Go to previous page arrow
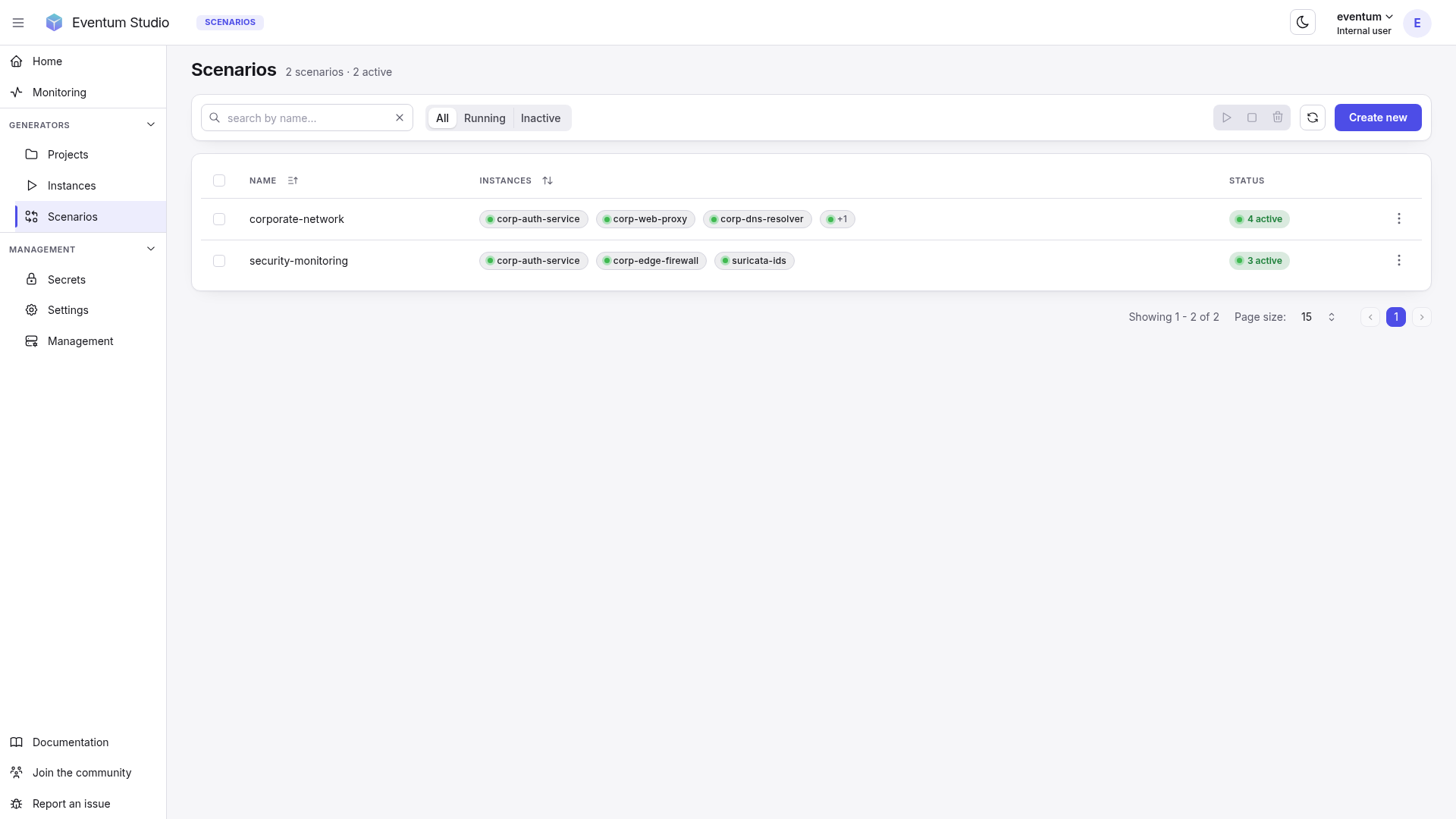Image resolution: width=1456 pixels, height=819 pixels. click(x=1370, y=317)
